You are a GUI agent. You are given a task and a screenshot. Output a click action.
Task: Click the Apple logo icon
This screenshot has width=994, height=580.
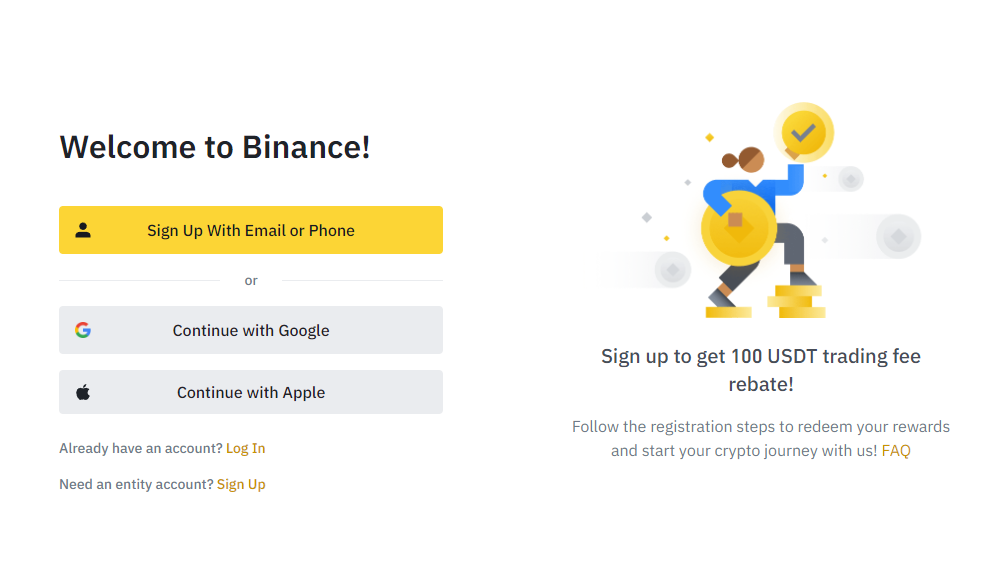pos(83,392)
